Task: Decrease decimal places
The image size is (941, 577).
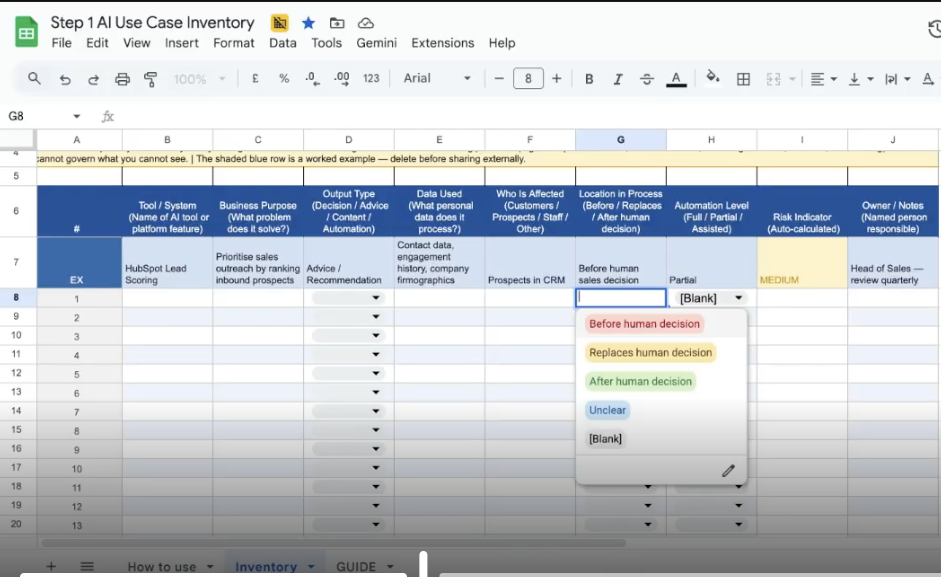Action: point(312,79)
